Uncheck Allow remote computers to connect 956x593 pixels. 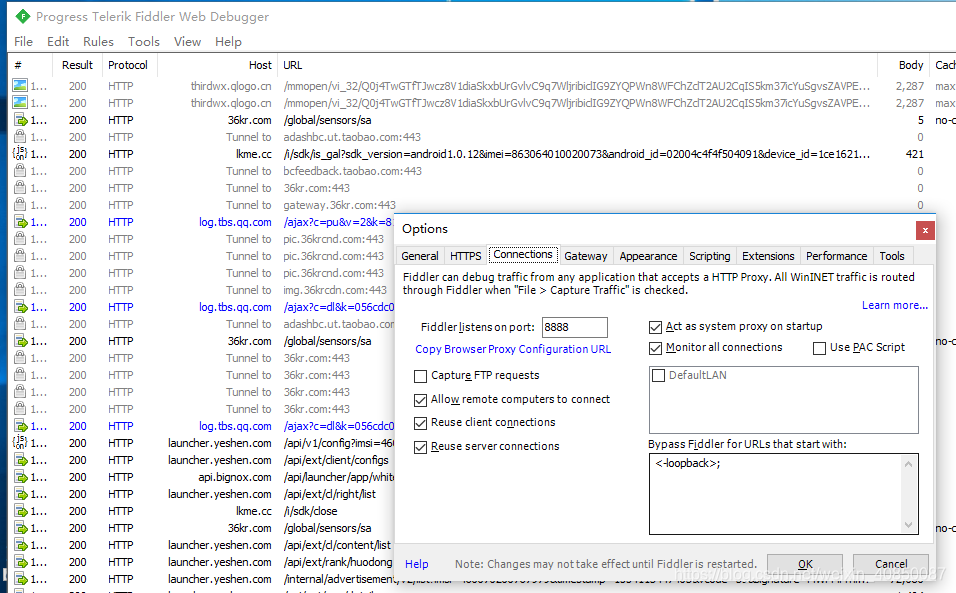420,400
